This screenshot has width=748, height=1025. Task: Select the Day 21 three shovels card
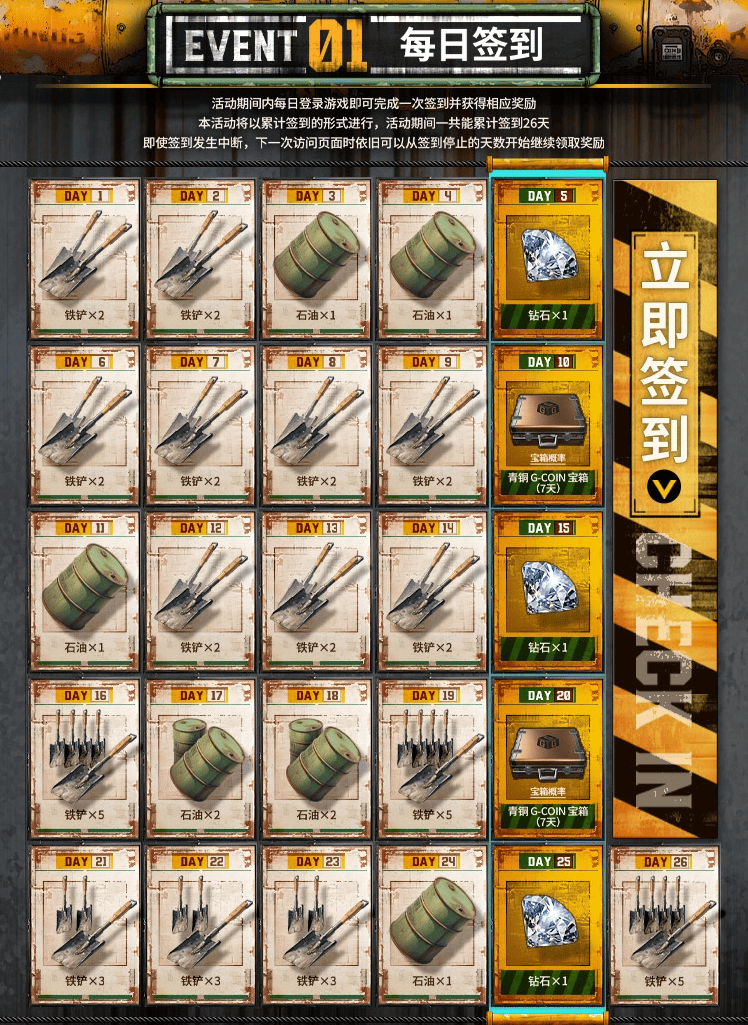tap(85, 924)
